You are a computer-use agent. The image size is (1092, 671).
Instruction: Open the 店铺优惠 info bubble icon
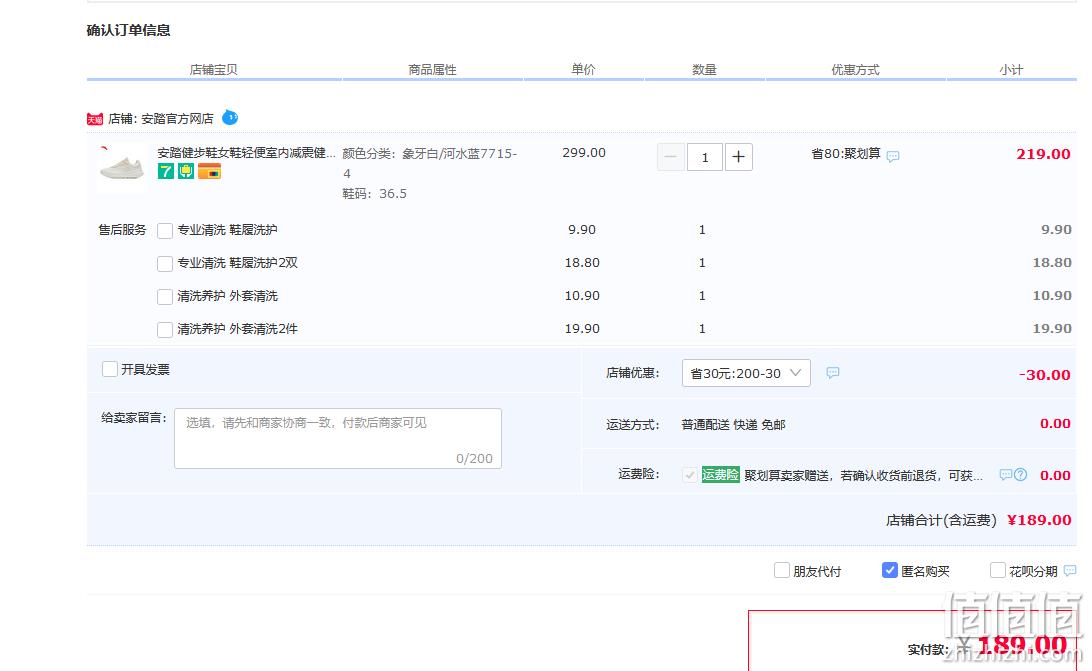click(833, 373)
